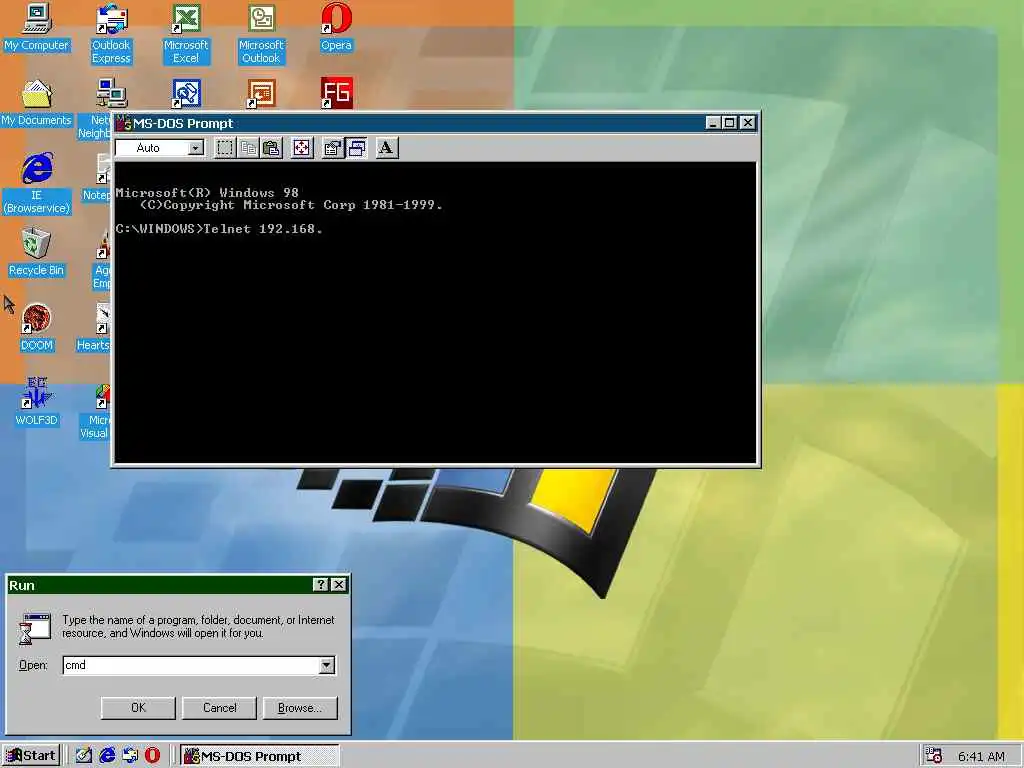Select the Word shortcut icon under Excel
The height and width of the screenshot is (768, 1024).
pos(186,93)
